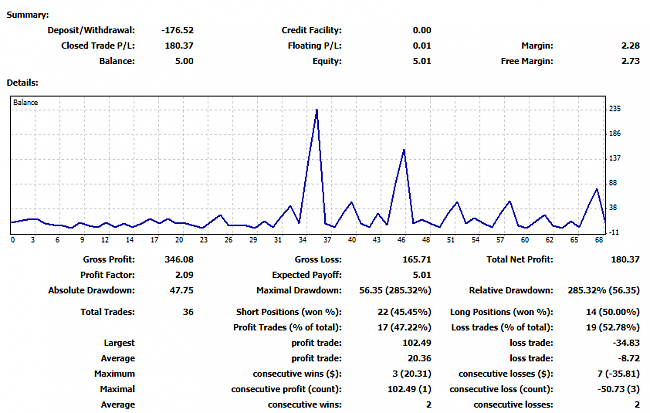
Task: Click the second-highest peak on the balance chart
Action: (404, 150)
